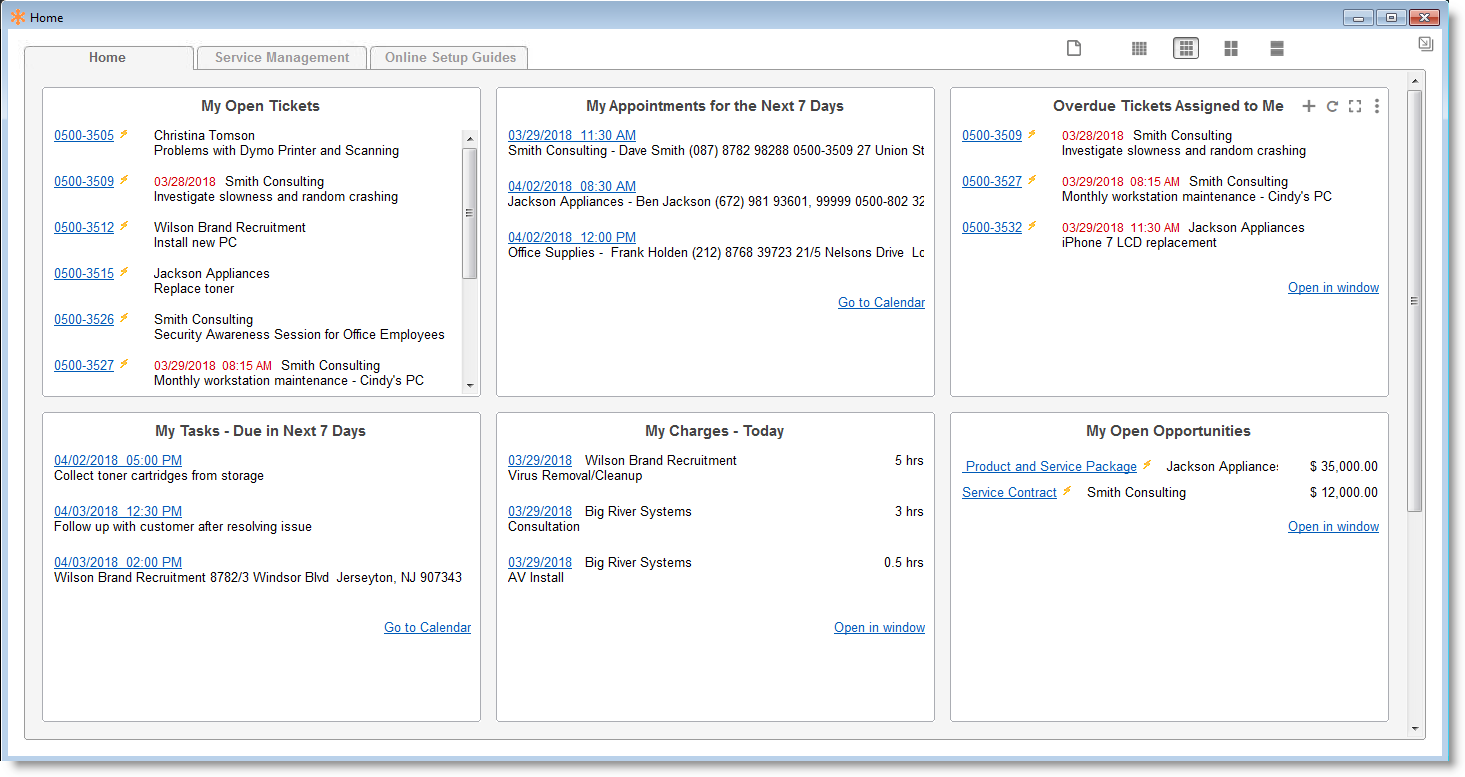Click the up arrow of the main dashboard scrollbar
The height and width of the screenshot is (777, 1465).
pos(1414,81)
